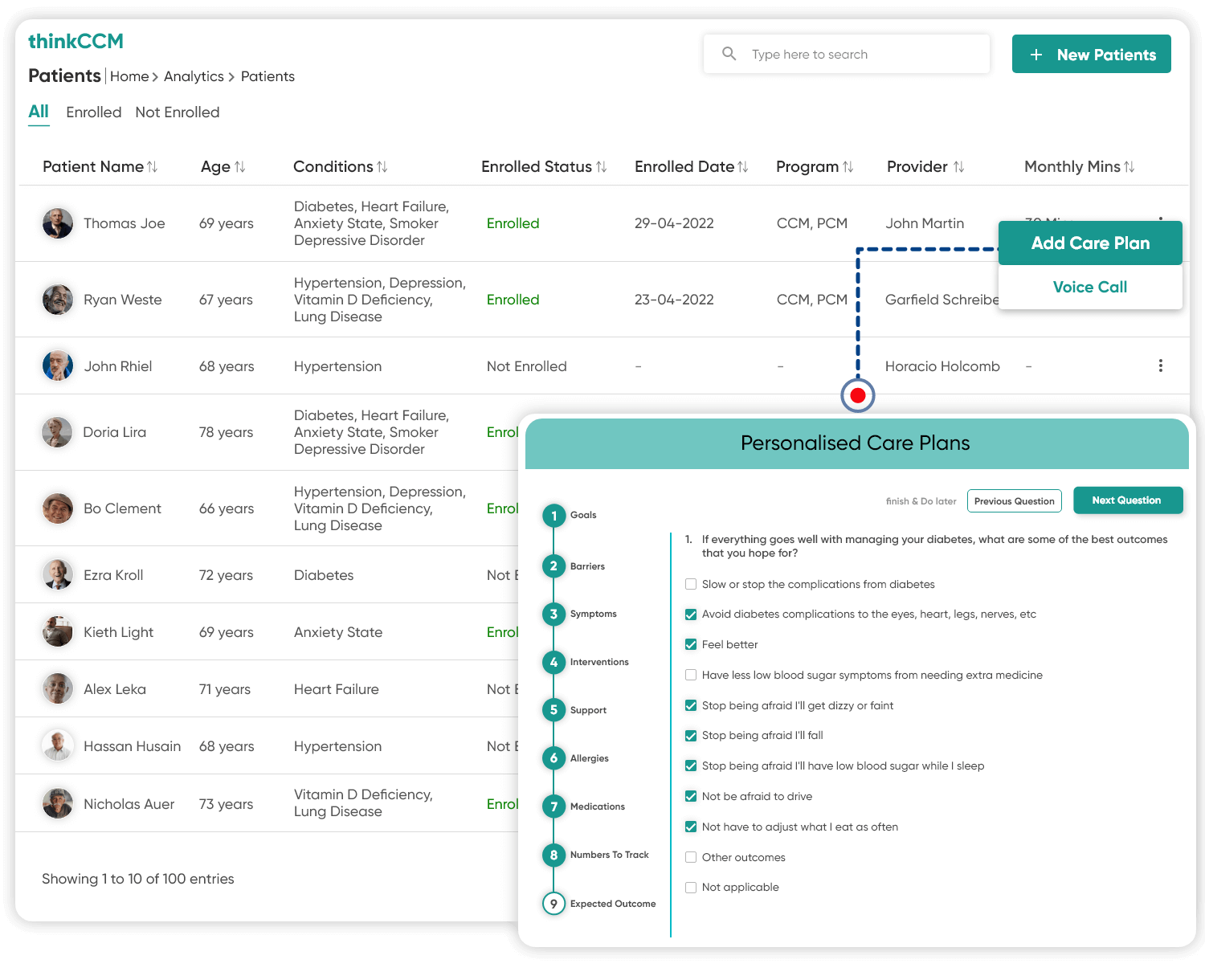This screenshot has width=1205, height=980.
Task: Toggle sorting on the Age column
Action: (240, 166)
